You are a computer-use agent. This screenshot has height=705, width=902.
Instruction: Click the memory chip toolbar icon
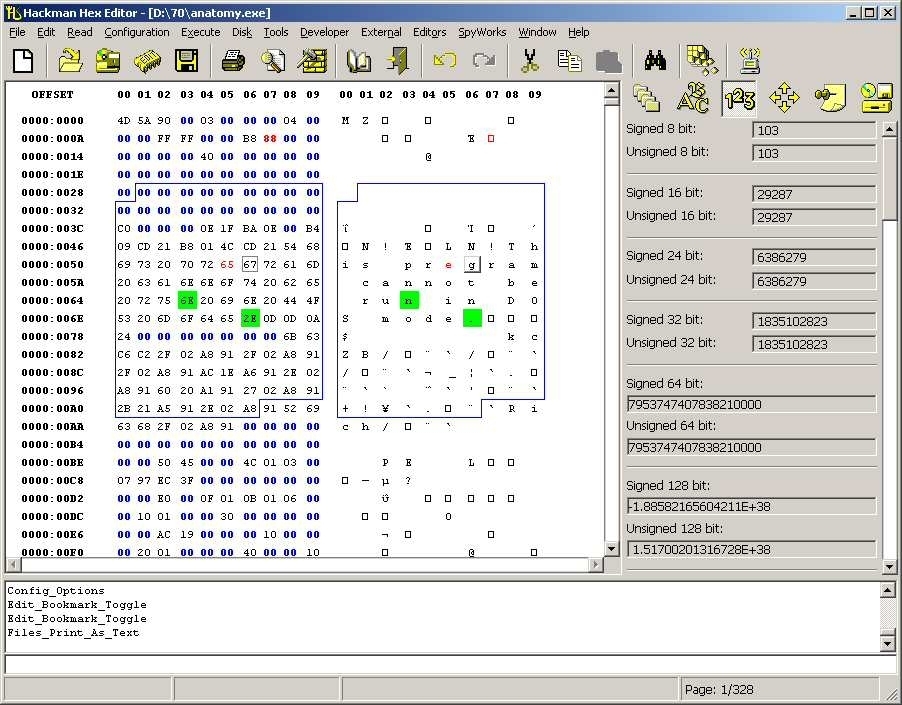(147, 60)
